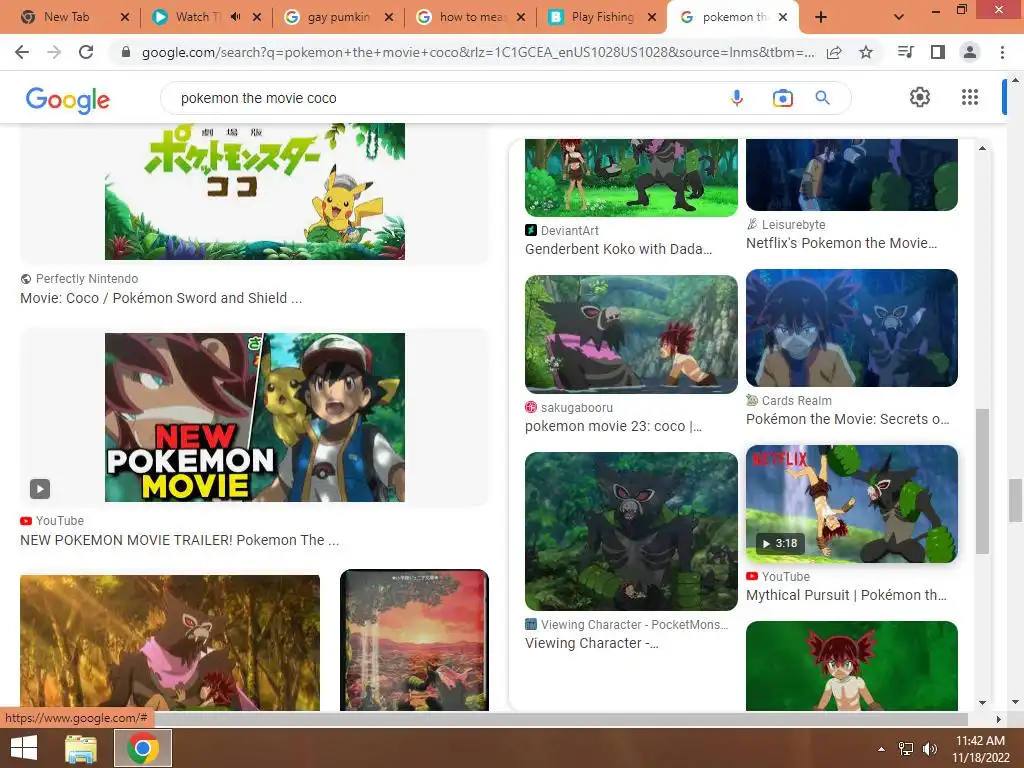Open a new browser tab
1024x768 pixels.
click(x=821, y=17)
